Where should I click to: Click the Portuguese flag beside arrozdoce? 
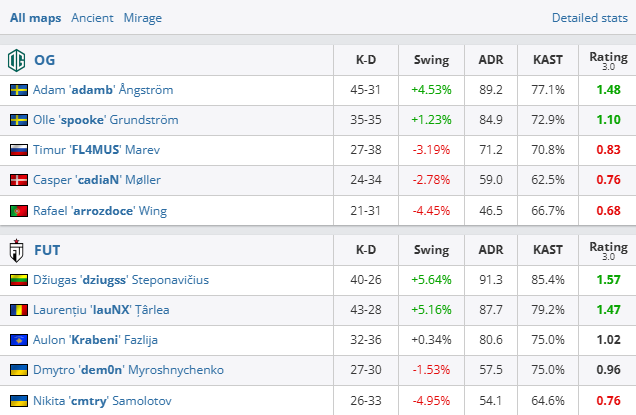pyautogui.click(x=18, y=210)
